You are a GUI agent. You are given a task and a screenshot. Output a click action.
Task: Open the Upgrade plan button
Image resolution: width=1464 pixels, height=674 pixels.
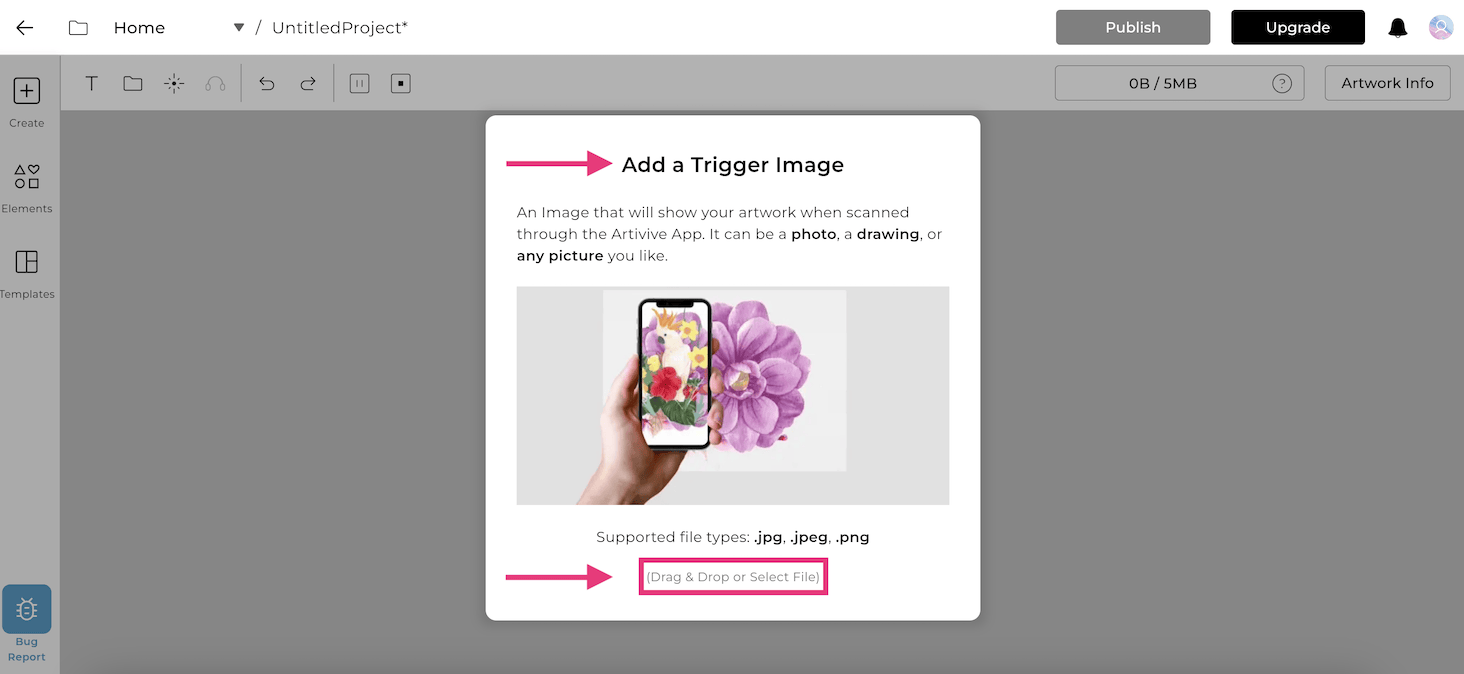point(1298,27)
